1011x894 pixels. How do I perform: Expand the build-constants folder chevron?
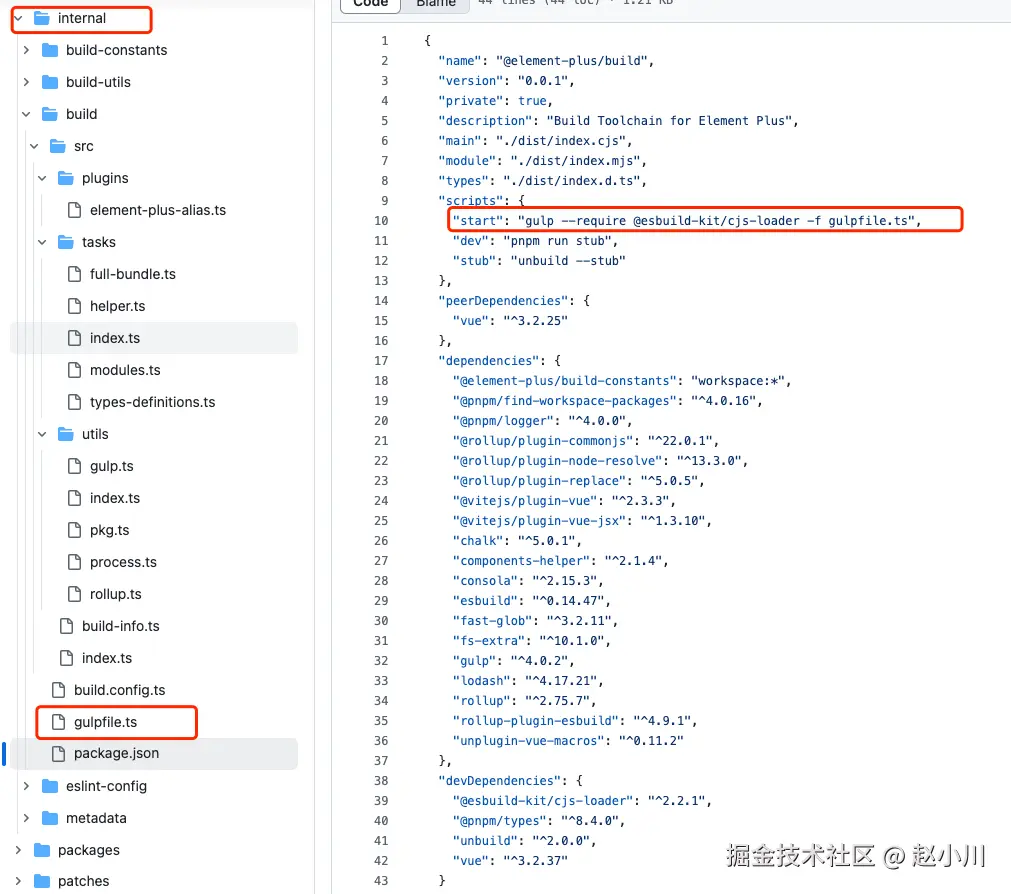tap(26, 50)
